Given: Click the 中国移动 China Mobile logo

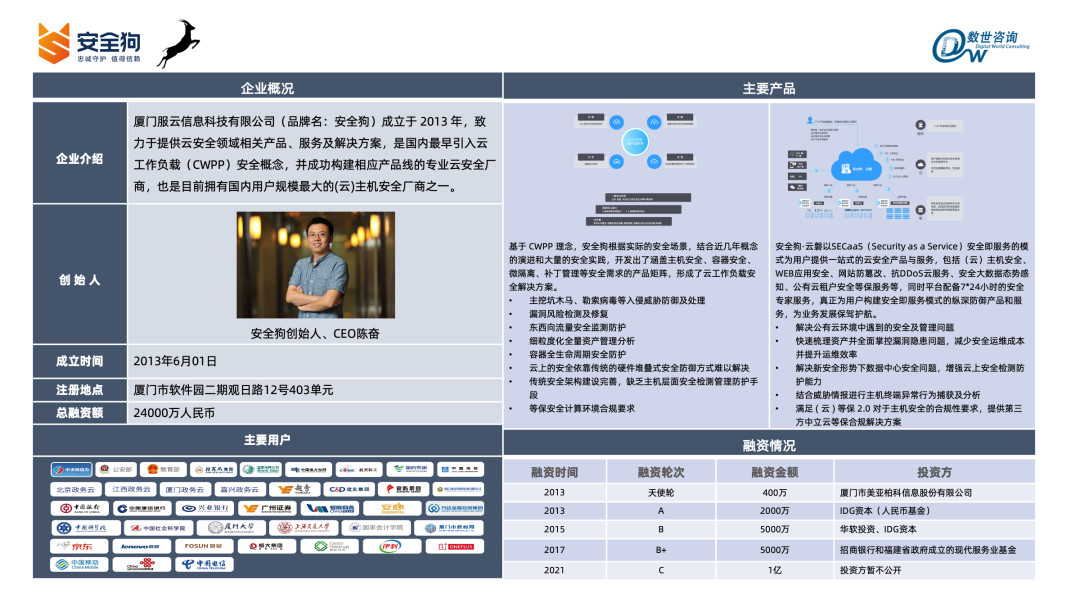Looking at the screenshot, I should point(79,565).
